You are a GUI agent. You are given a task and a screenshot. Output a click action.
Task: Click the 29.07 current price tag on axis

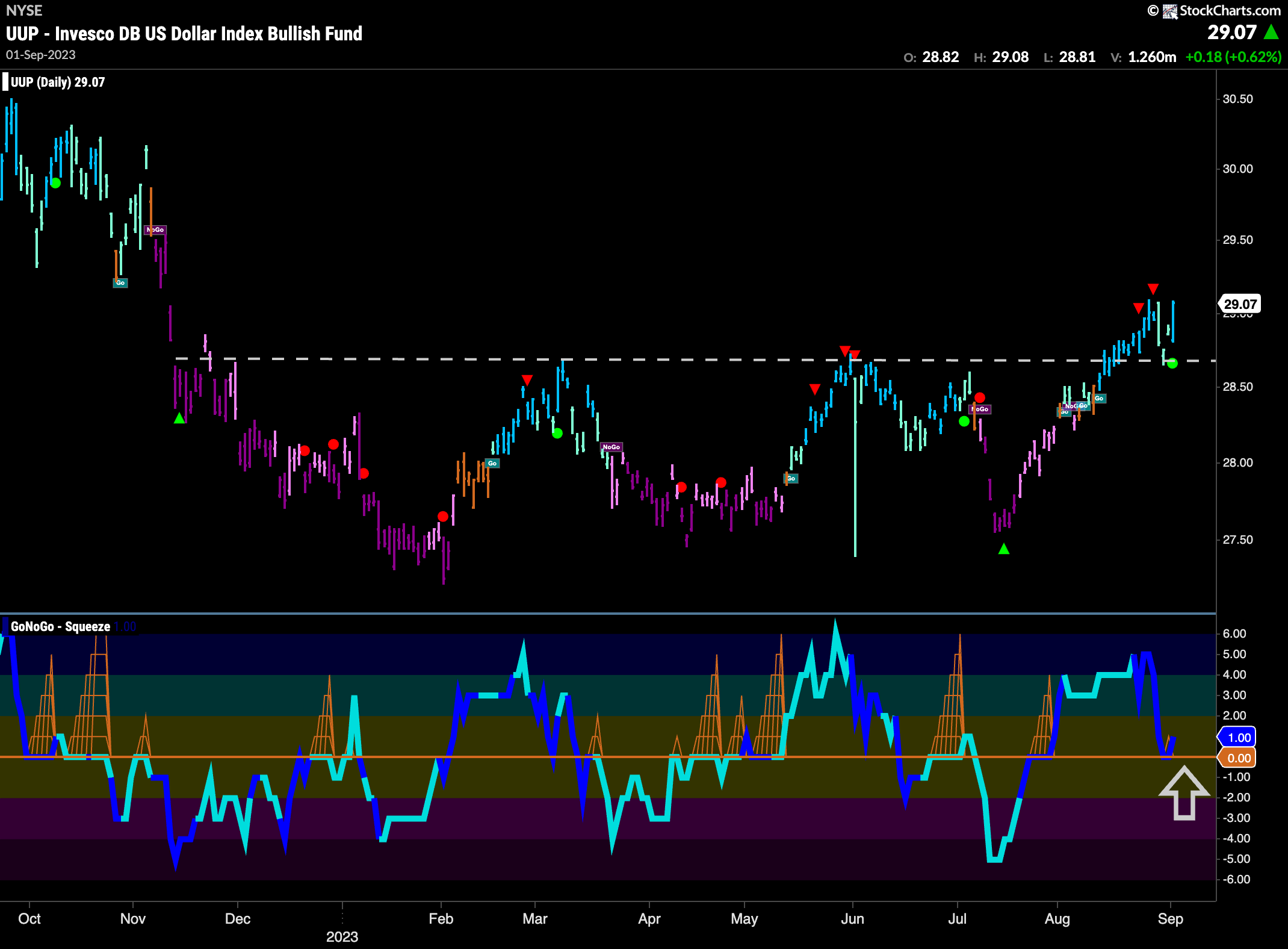(x=1240, y=304)
